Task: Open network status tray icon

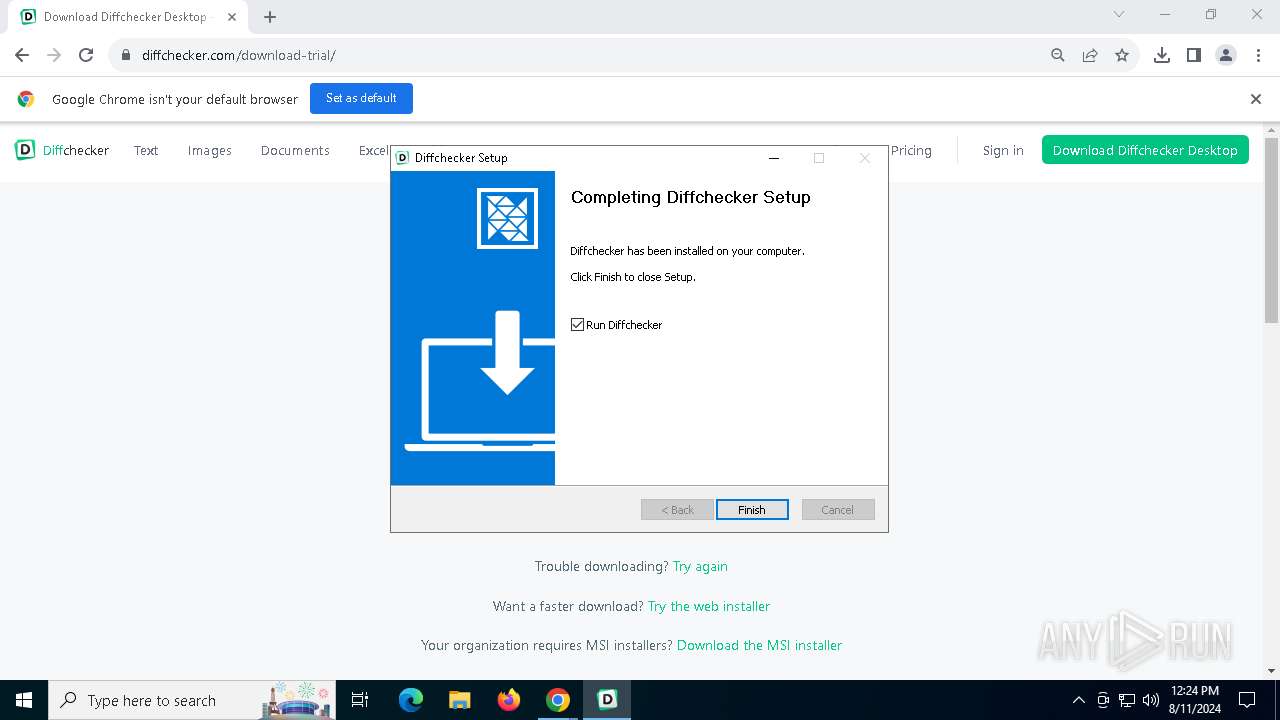Action: pyautogui.click(x=1127, y=700)
